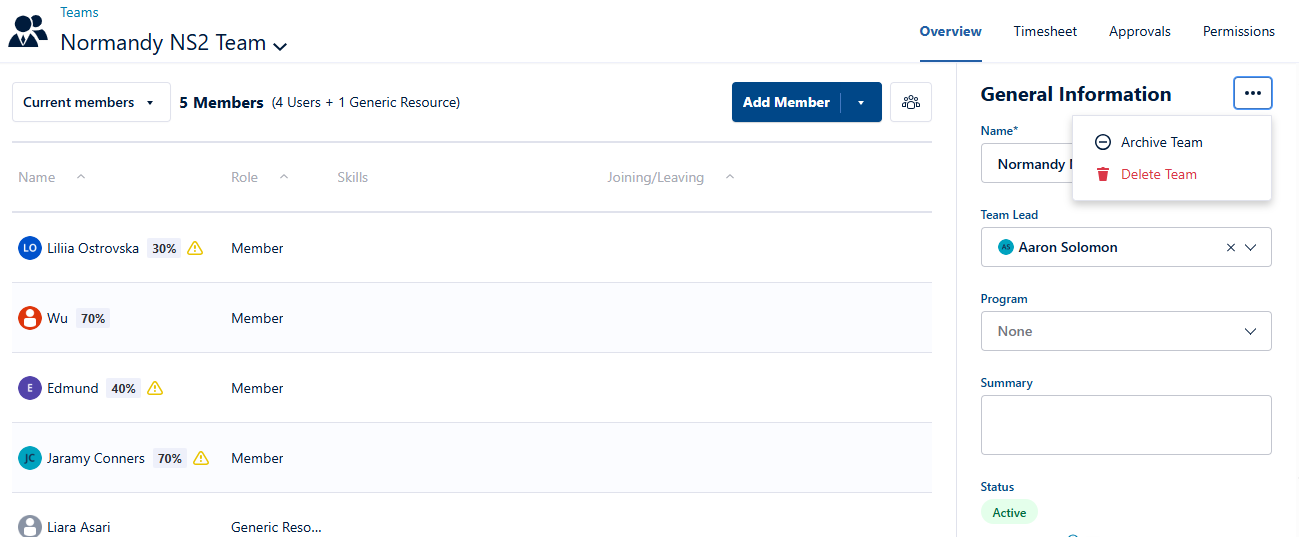Click Liliia Ostrovska's LO avatar
The image size is (1299, 537).
coord(30,248)
